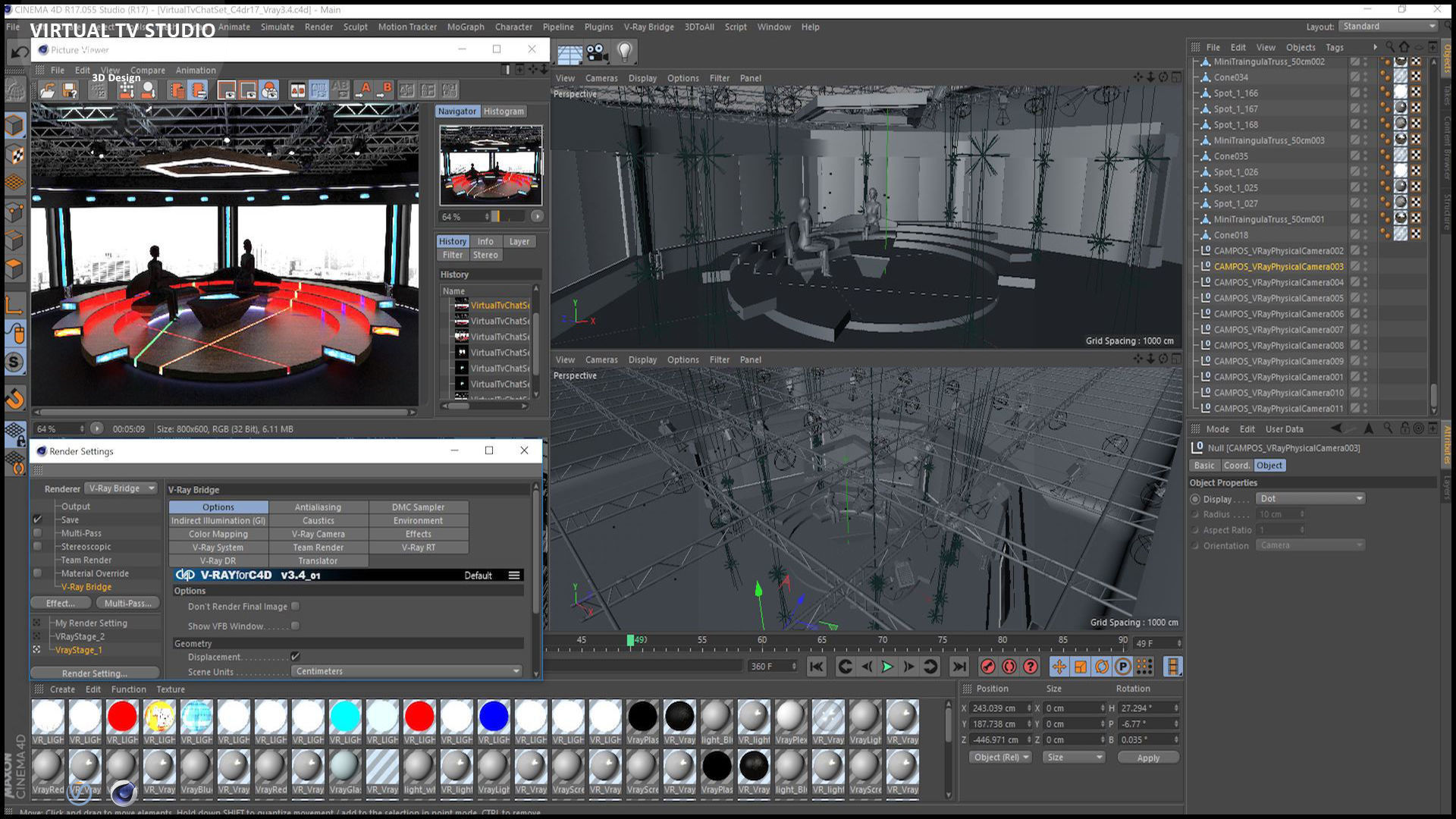
Task: Click the search icon in Attributes panel header
Action: [x=1387, y=428]
